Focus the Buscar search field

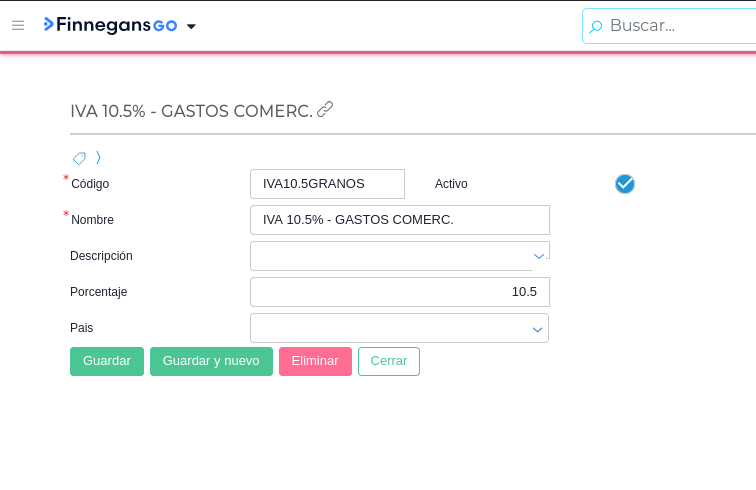point(680,26)
